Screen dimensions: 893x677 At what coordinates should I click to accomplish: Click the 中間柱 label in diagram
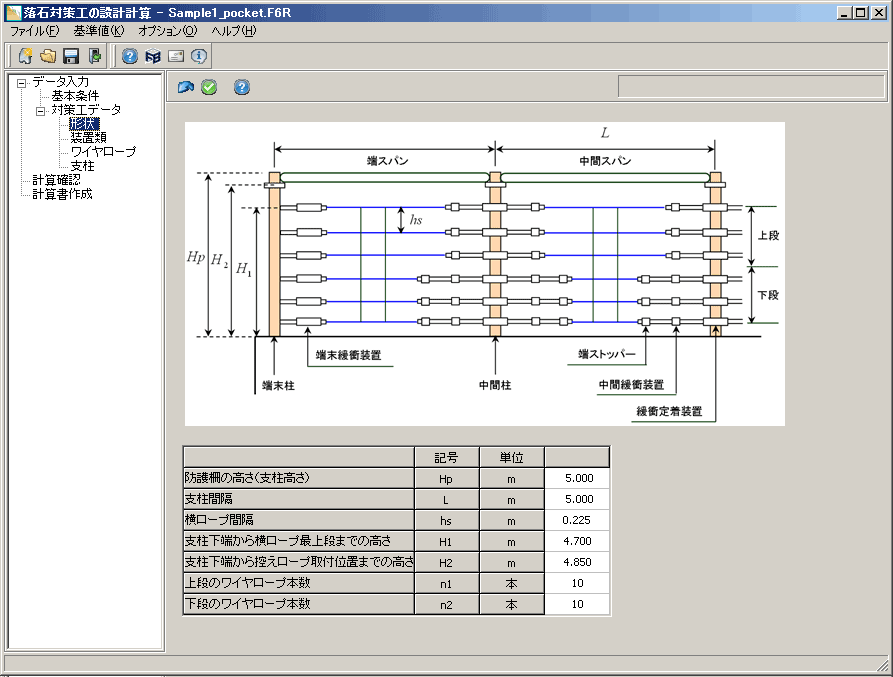click(495, 385)
